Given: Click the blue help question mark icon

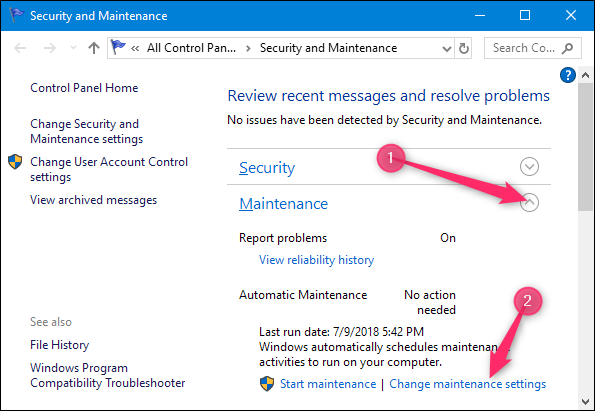Looking at the screenshot, I should (x=568, y=75).
